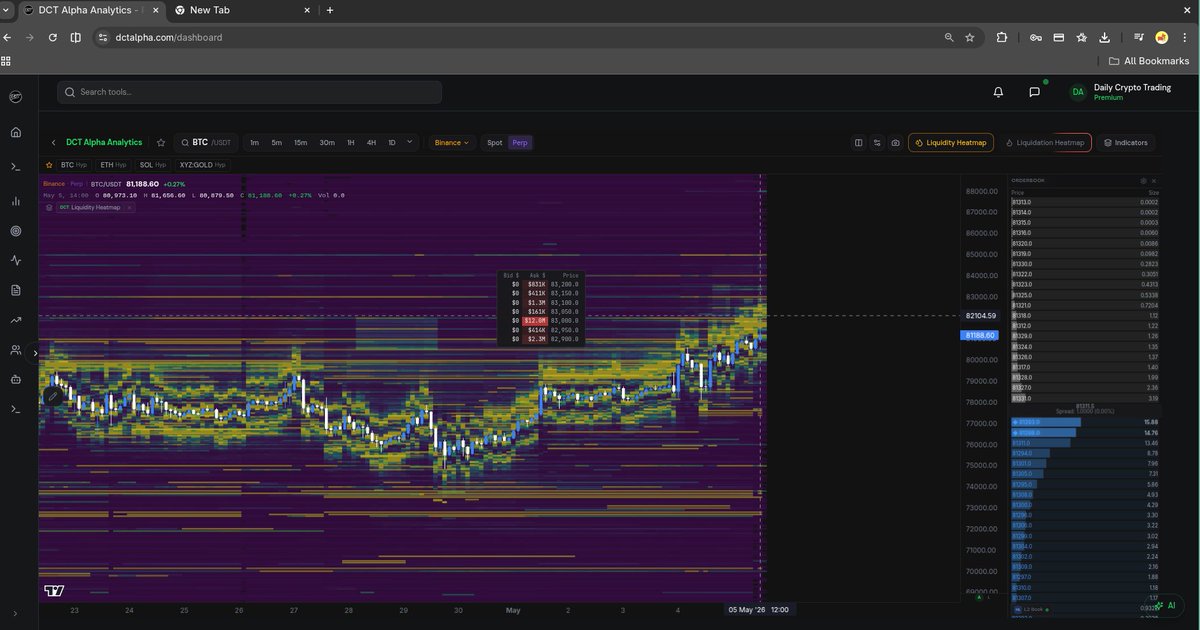Bookmark this page with the star
This screenshot has width=1200, height=630.
(969, 37)
